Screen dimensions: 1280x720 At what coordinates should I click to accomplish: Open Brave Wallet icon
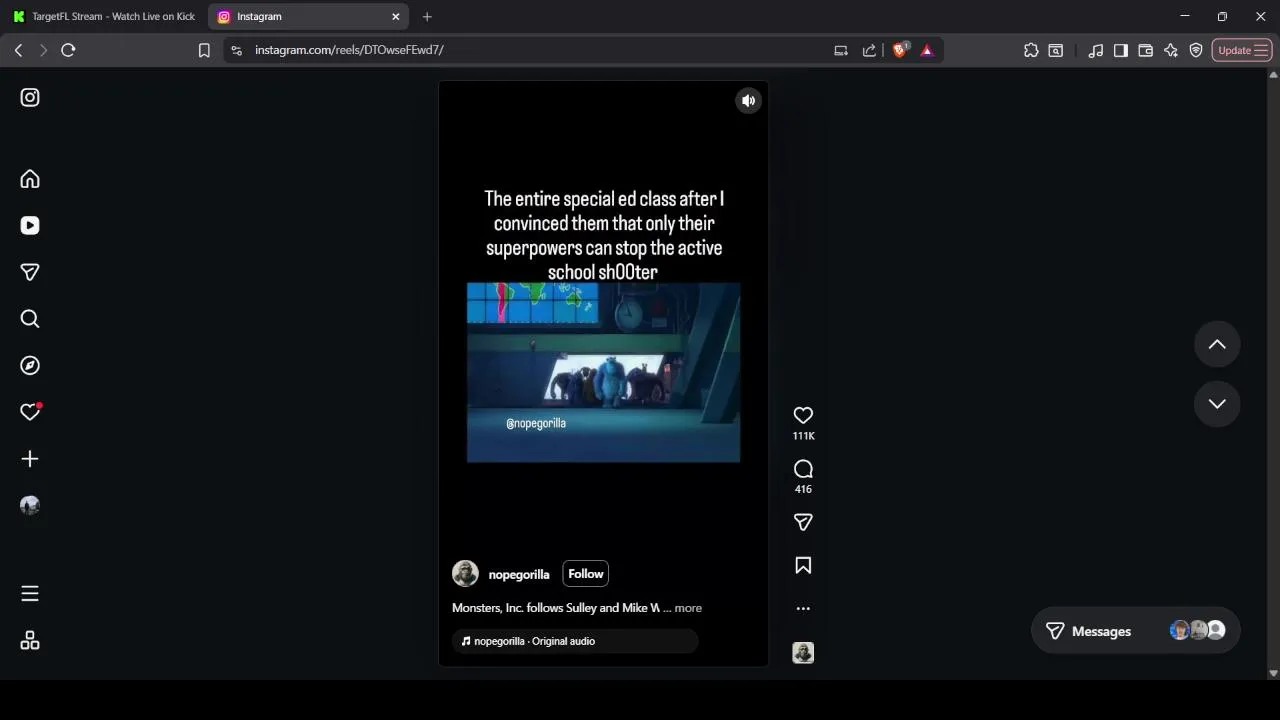click(1146, 50)
